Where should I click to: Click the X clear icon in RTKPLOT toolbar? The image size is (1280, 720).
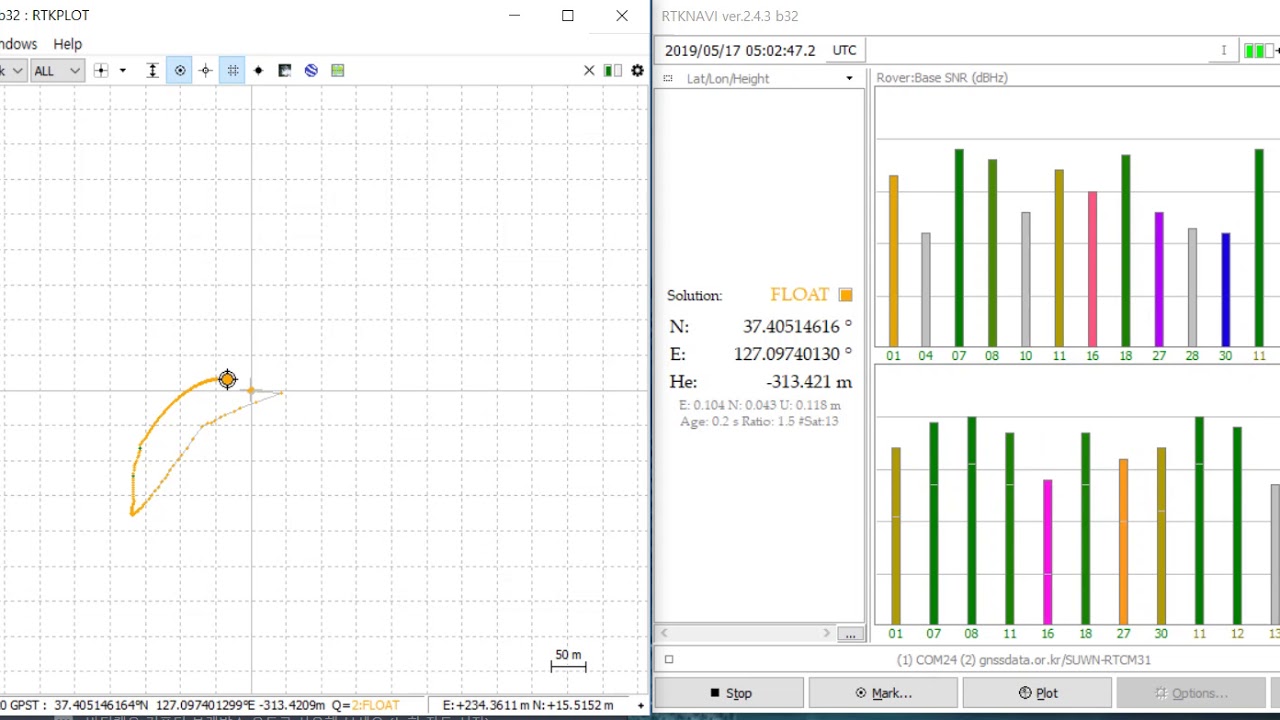(x=589, y=70)
